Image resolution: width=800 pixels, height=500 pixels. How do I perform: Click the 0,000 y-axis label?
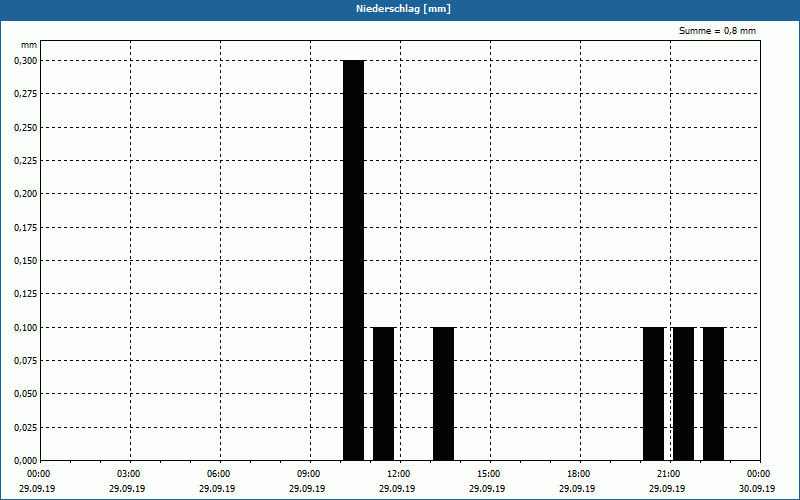[26, 461]
